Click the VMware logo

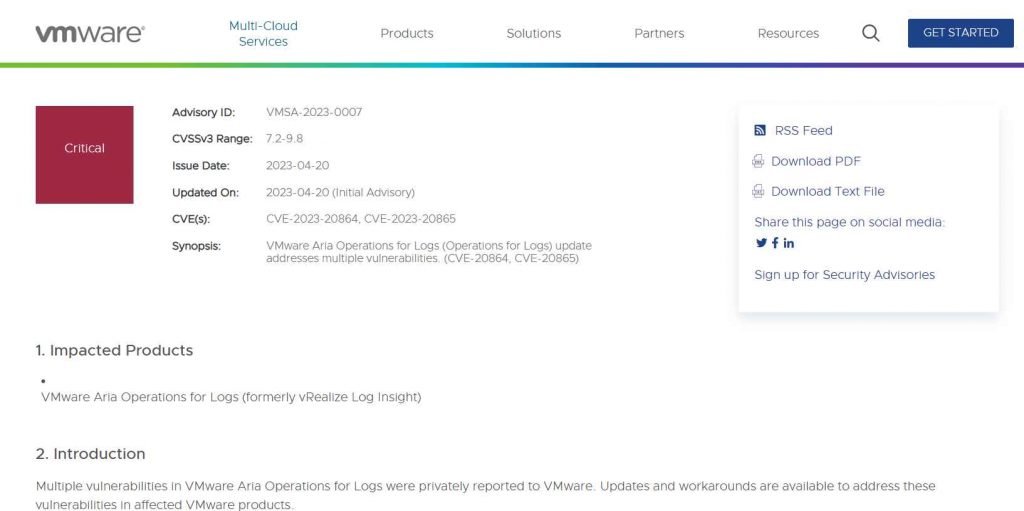click(90, 33)
